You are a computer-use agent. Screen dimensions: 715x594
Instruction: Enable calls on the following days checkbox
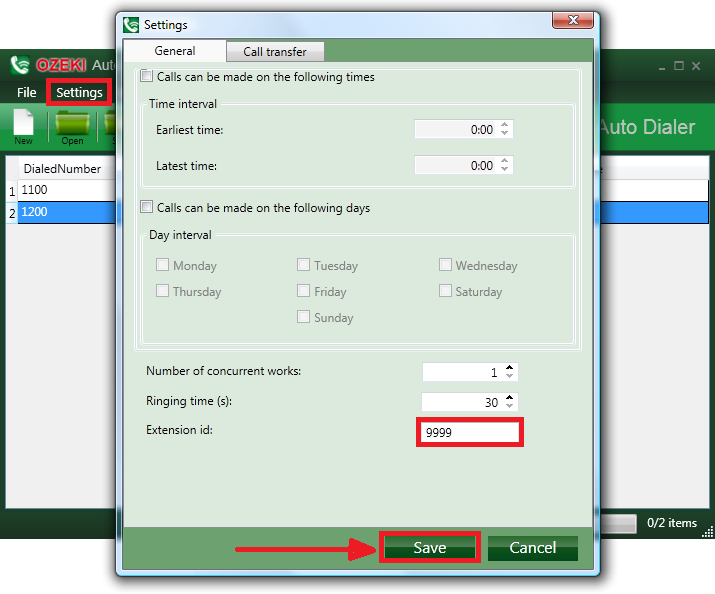[146, 207]
